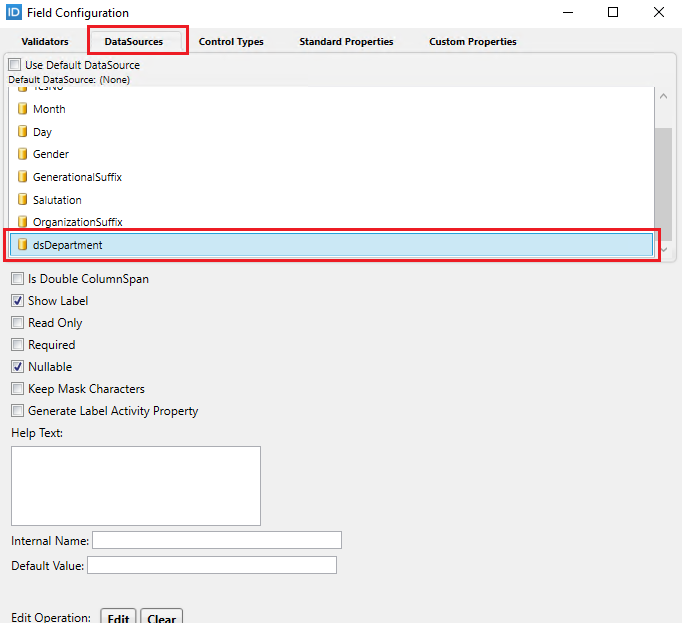Viewport: 682px width, 623px height.
Task: Switch to the Validators tab
Action: (x=45, y=42)
